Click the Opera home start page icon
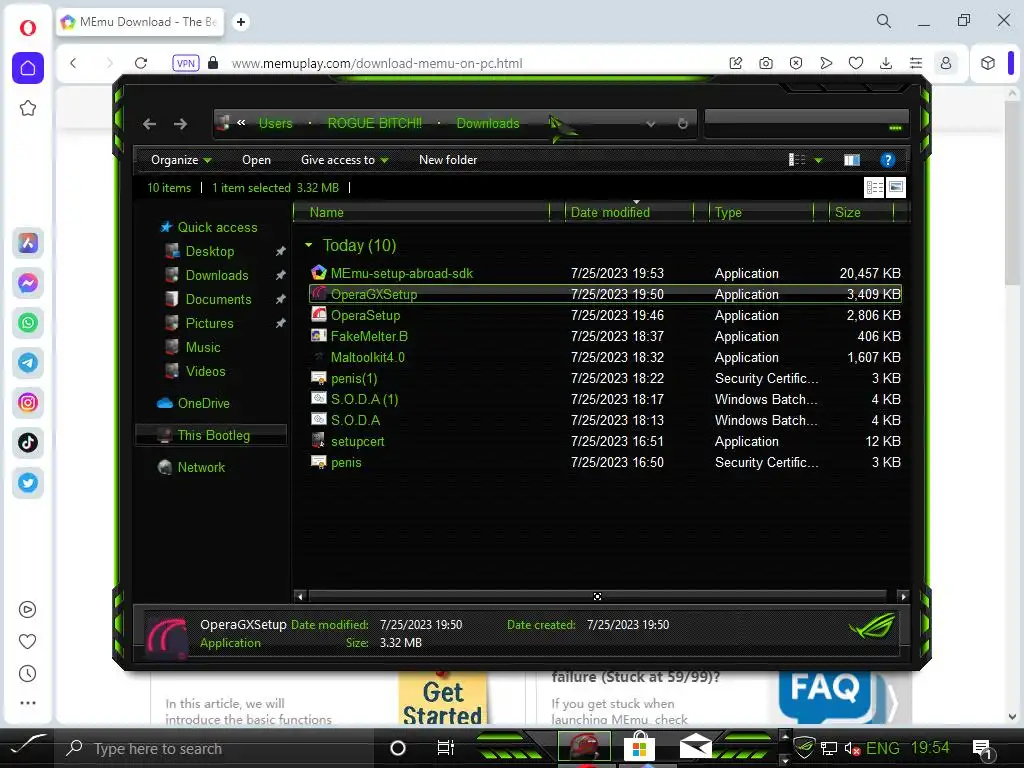1024x768 pixels. [x=27, y=68]
